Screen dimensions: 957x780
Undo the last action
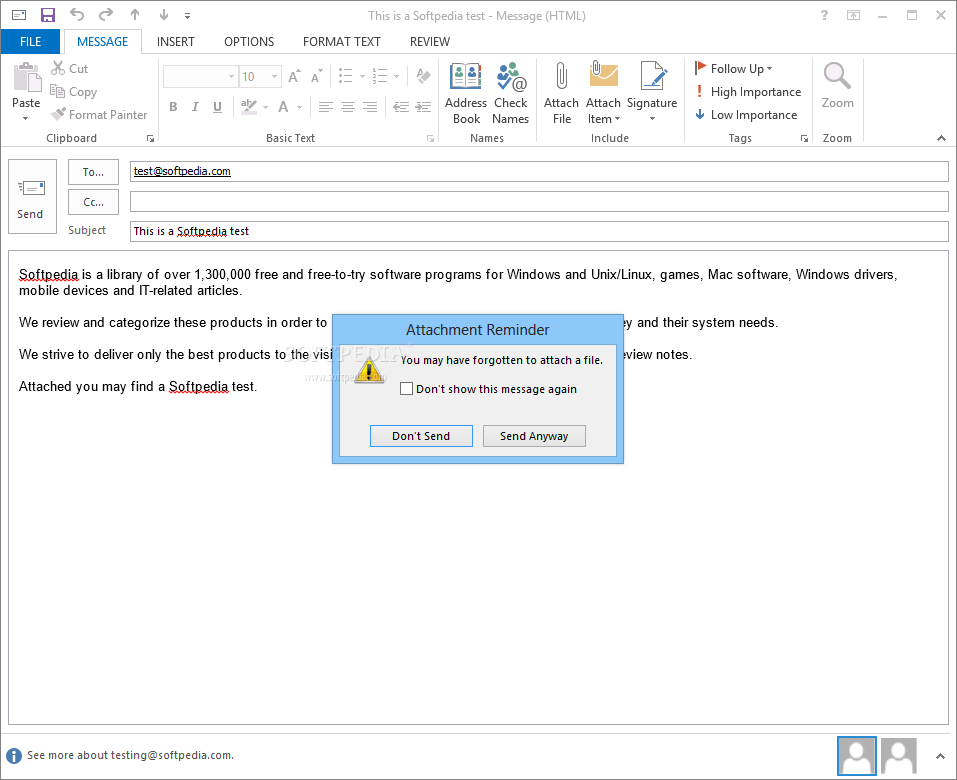point(77,15)
